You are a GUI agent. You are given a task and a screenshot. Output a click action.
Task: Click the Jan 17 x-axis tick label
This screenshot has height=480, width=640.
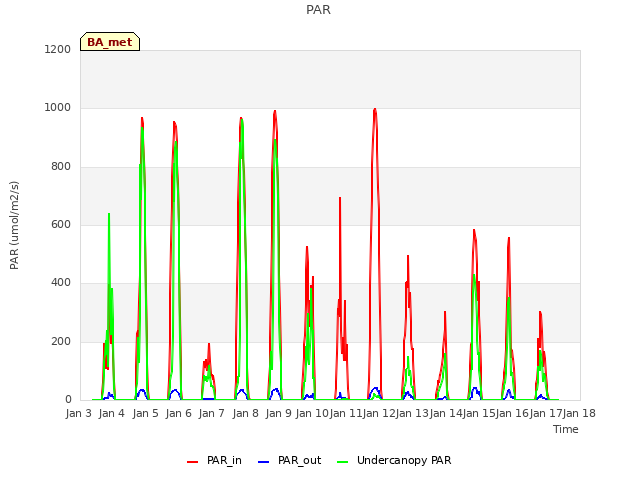(546, 413)
